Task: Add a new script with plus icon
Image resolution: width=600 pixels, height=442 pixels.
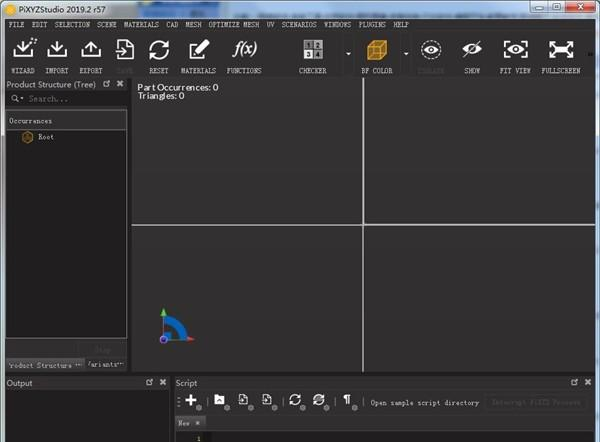Action: 191,400
